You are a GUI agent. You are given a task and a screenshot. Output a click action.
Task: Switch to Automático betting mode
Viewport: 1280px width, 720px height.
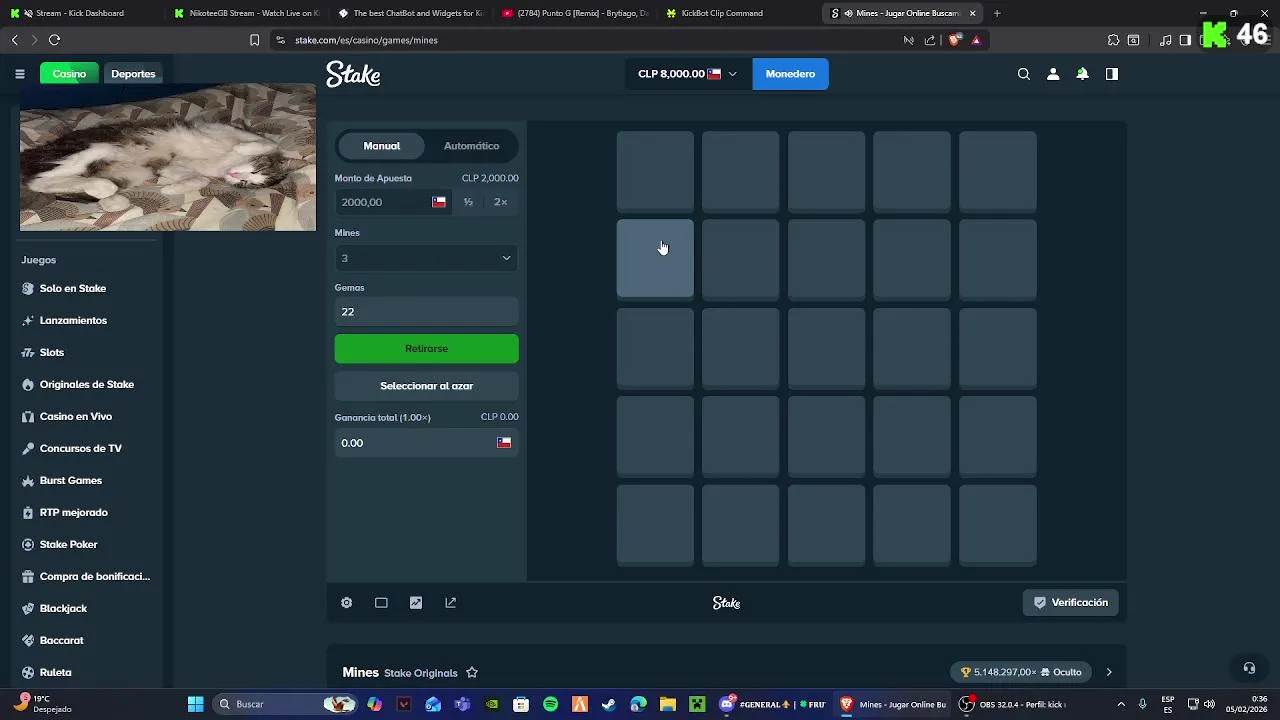coord(471,146)
